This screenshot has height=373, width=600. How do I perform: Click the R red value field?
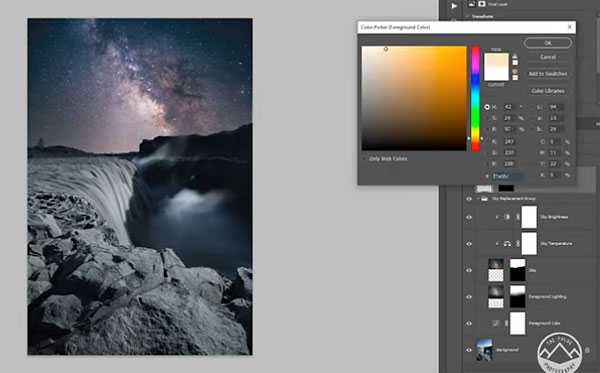click(x=509, y=142)
